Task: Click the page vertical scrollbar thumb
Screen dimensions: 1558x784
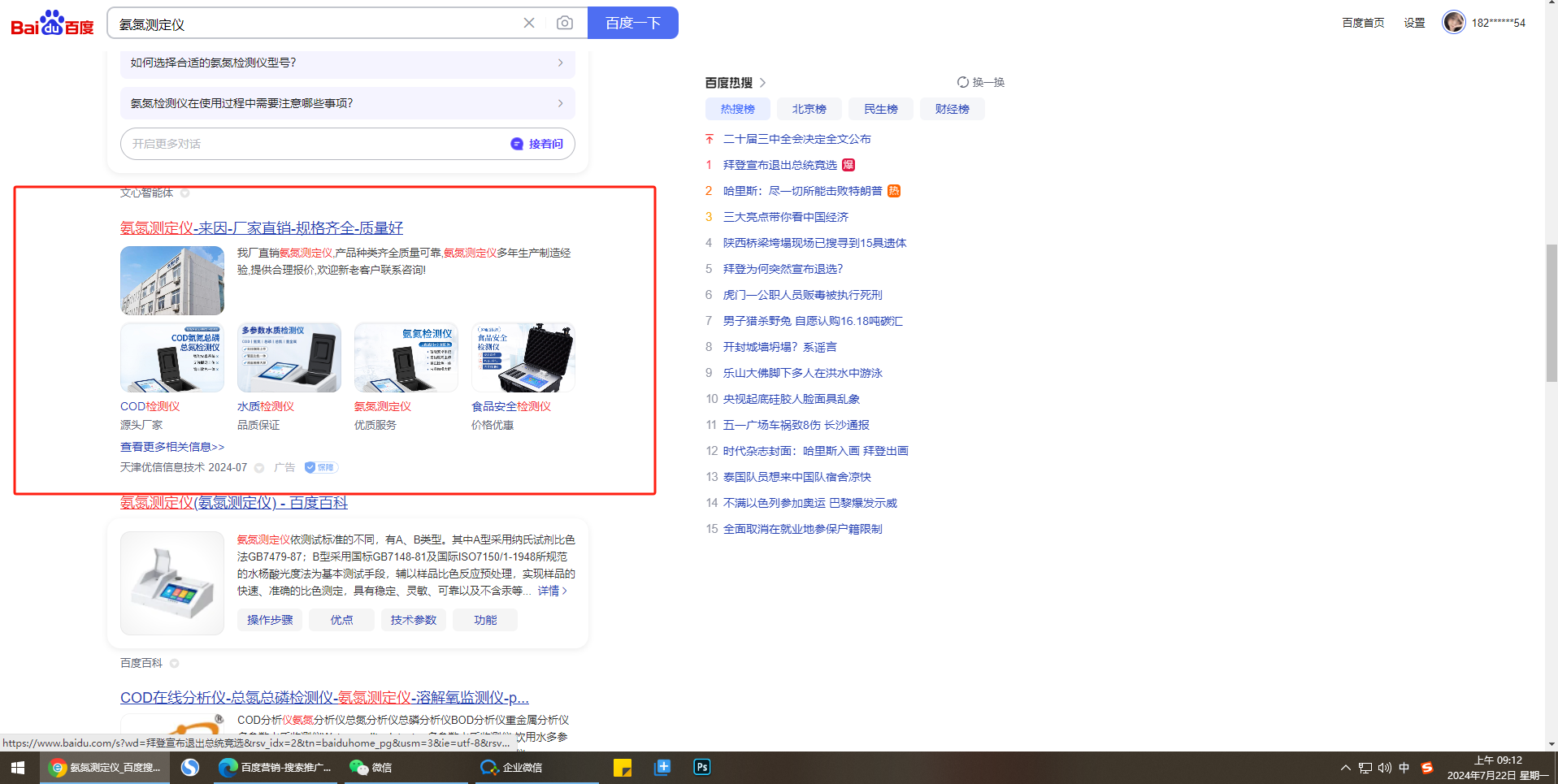Action: pyautogui.click(x=1551, y=313)
